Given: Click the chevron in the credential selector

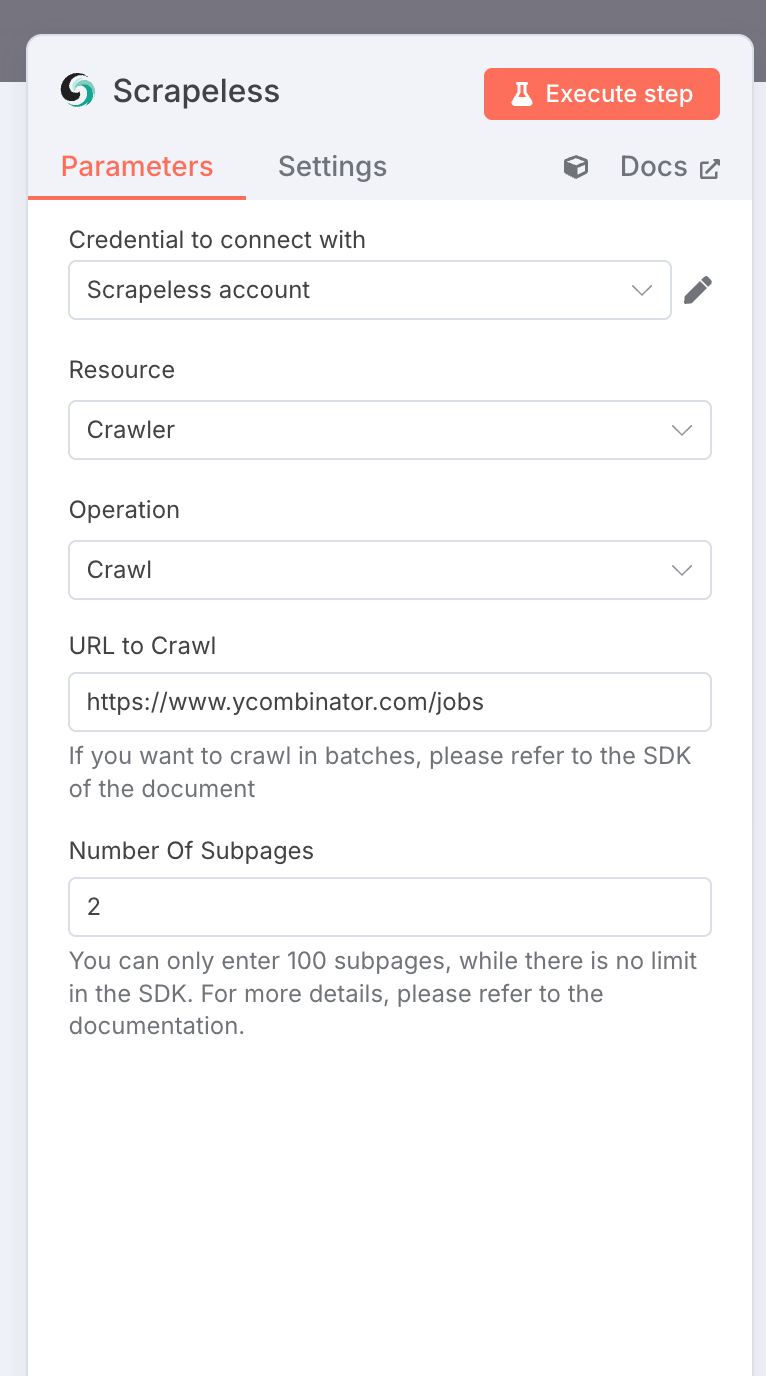Looking at the screenshot, I should (x=642, y=290).
